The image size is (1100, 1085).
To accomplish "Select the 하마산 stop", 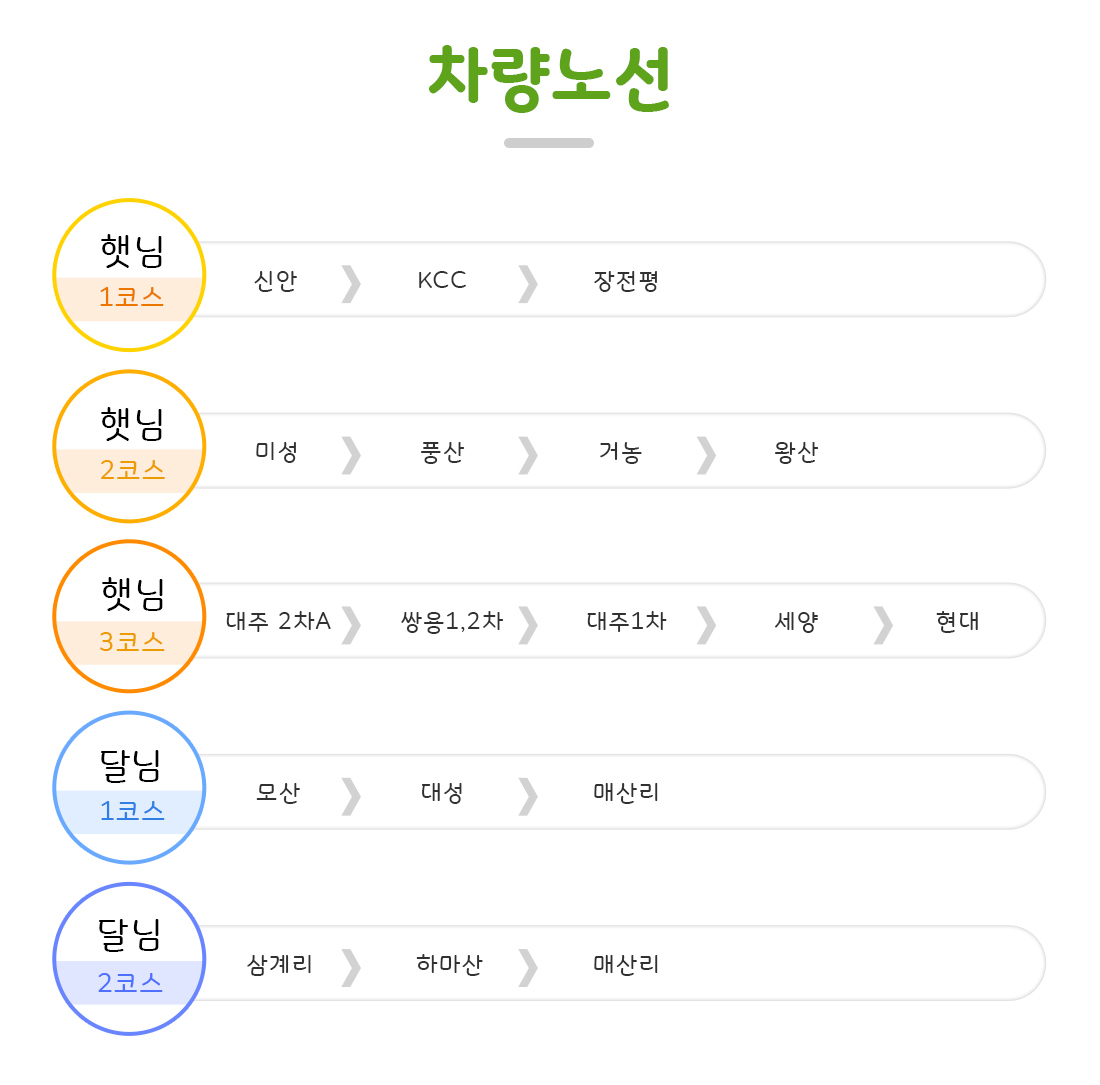I will (x=449, y=964).
